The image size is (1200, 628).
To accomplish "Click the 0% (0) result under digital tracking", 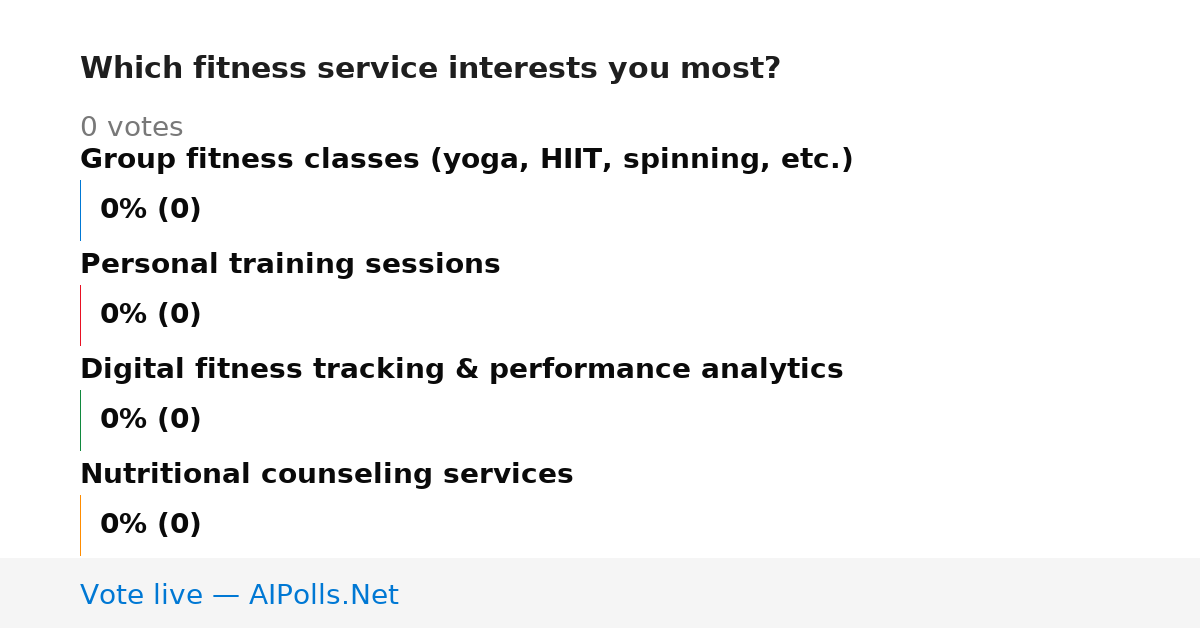I will click(x=150, y=420).
